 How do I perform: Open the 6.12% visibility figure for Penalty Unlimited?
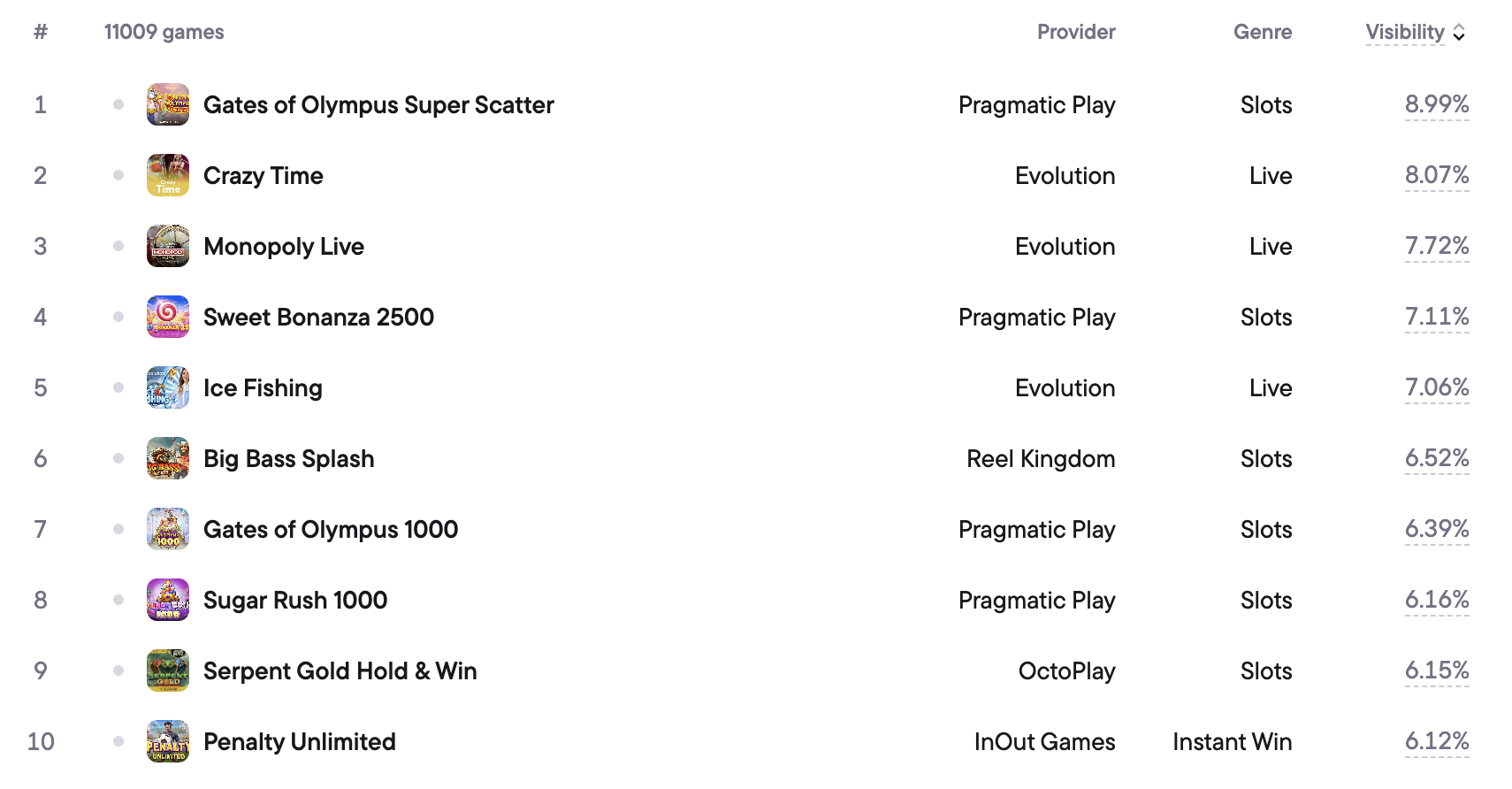pos(1437,741)
